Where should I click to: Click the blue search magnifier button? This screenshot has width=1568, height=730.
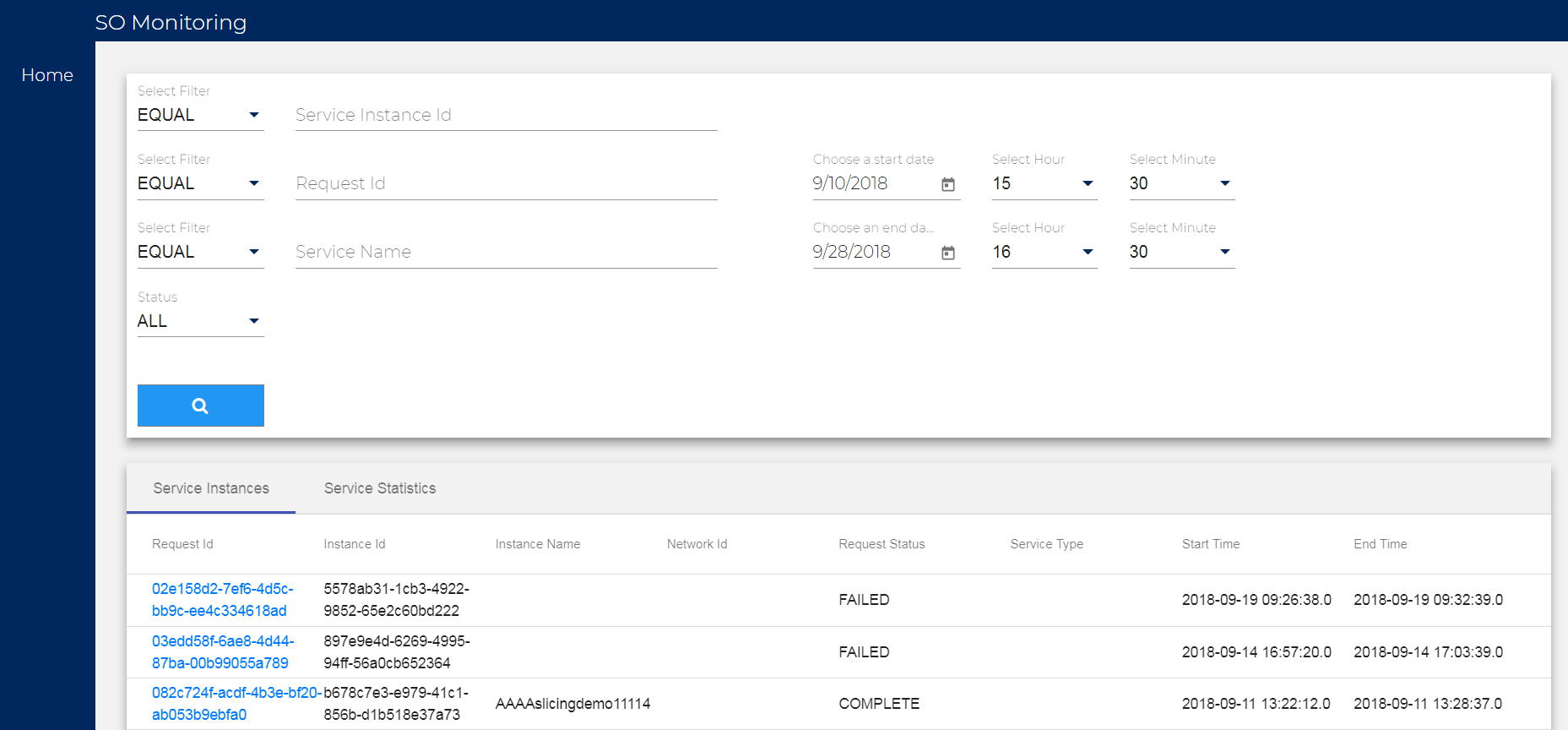(x=200, y=406)
